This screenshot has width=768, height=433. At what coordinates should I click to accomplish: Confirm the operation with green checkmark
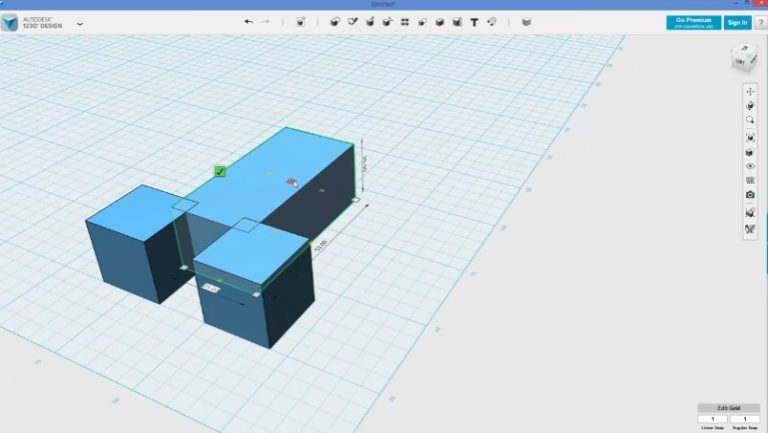(220, 171)
